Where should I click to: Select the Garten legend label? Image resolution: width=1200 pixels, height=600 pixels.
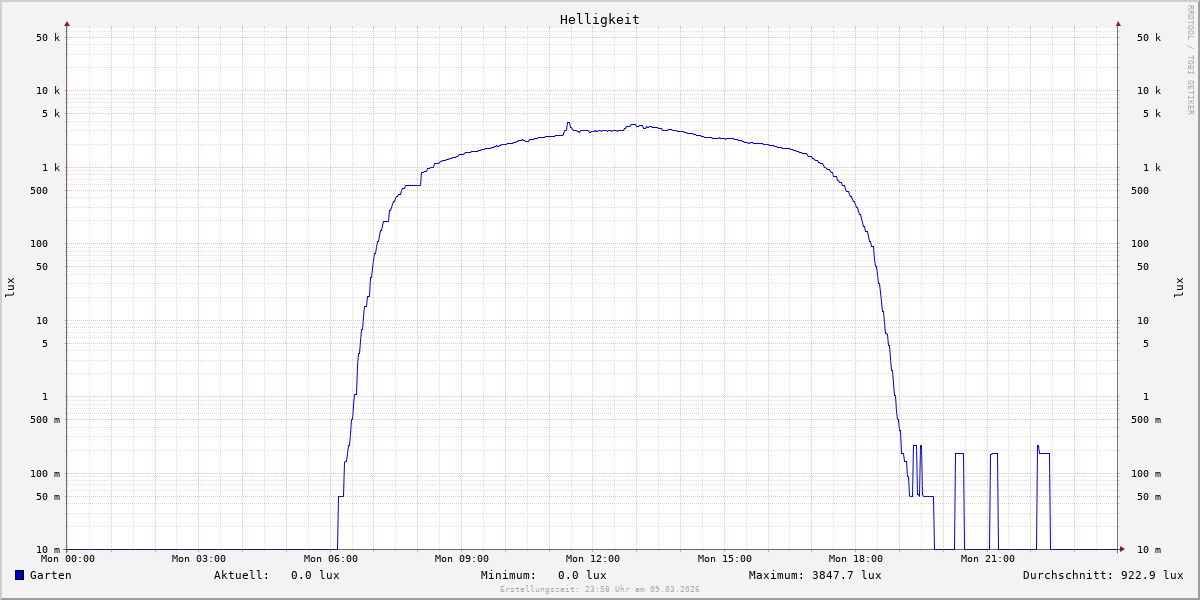tap(50, 575)
